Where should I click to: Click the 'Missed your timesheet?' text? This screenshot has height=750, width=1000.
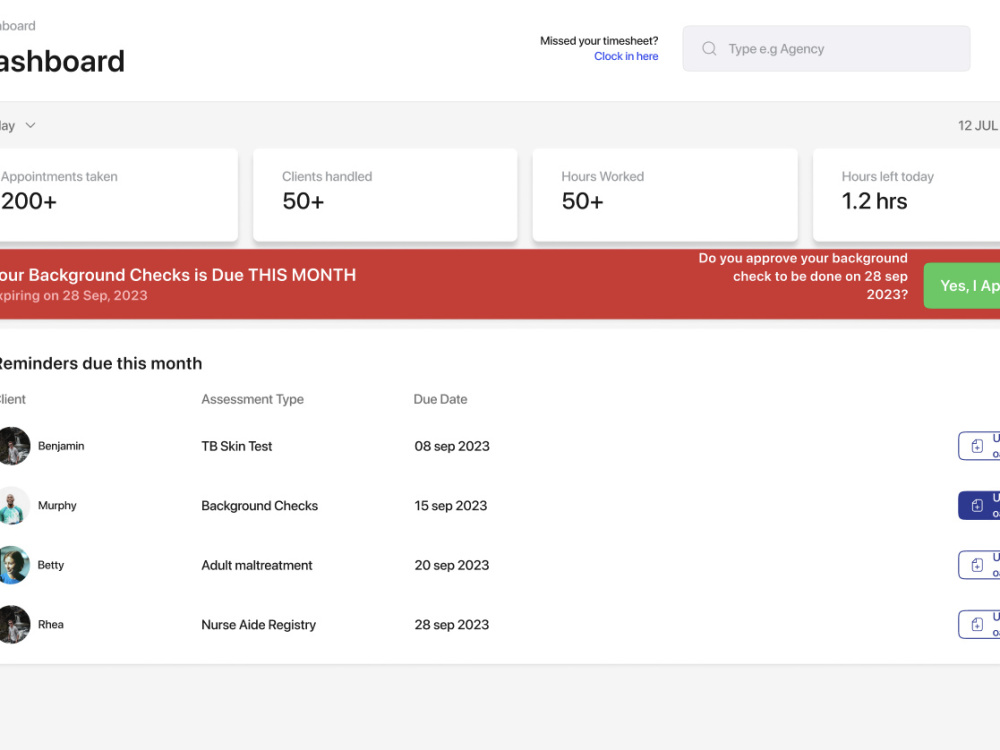[599, 41]
